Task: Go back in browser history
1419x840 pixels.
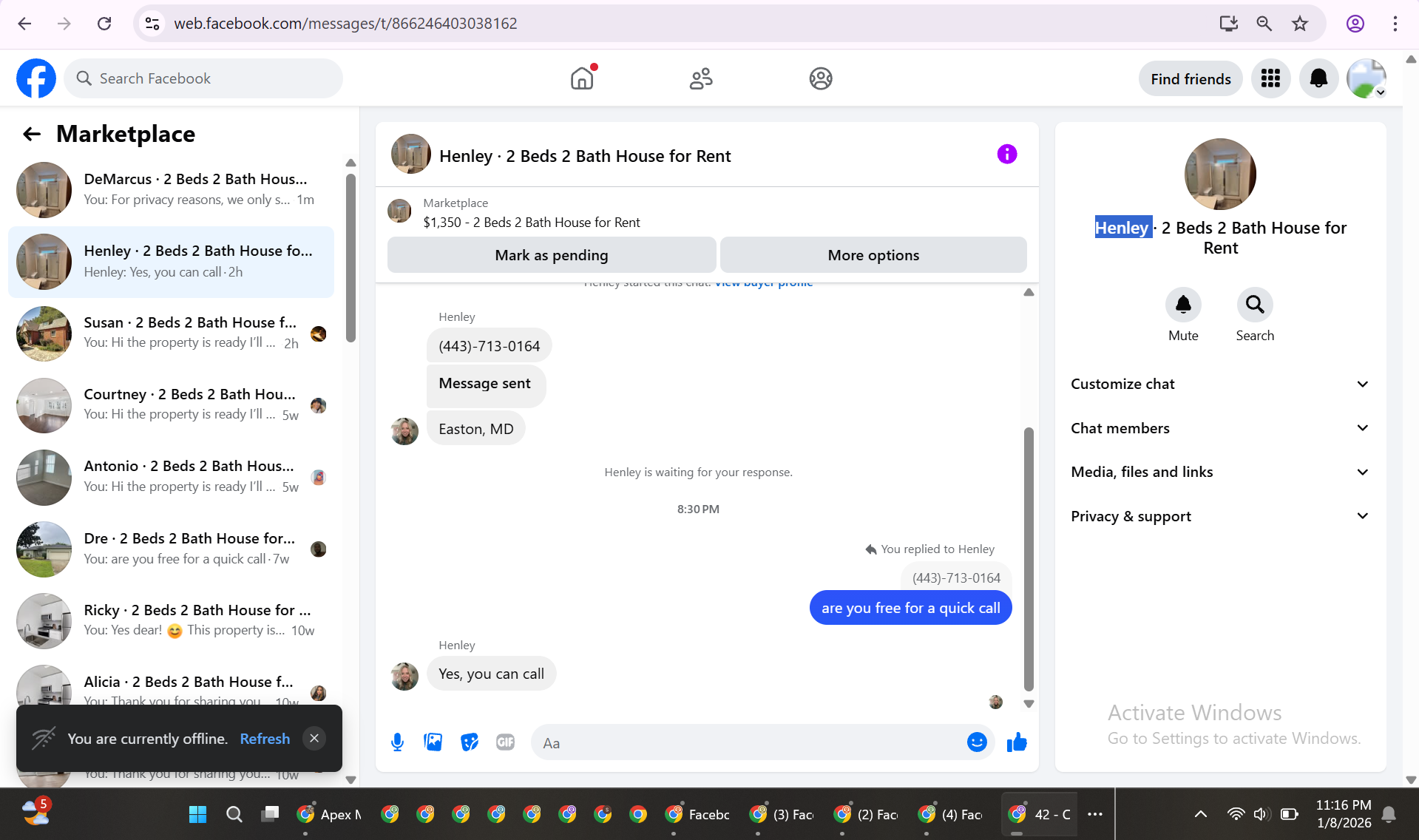Action: point(24,24)
